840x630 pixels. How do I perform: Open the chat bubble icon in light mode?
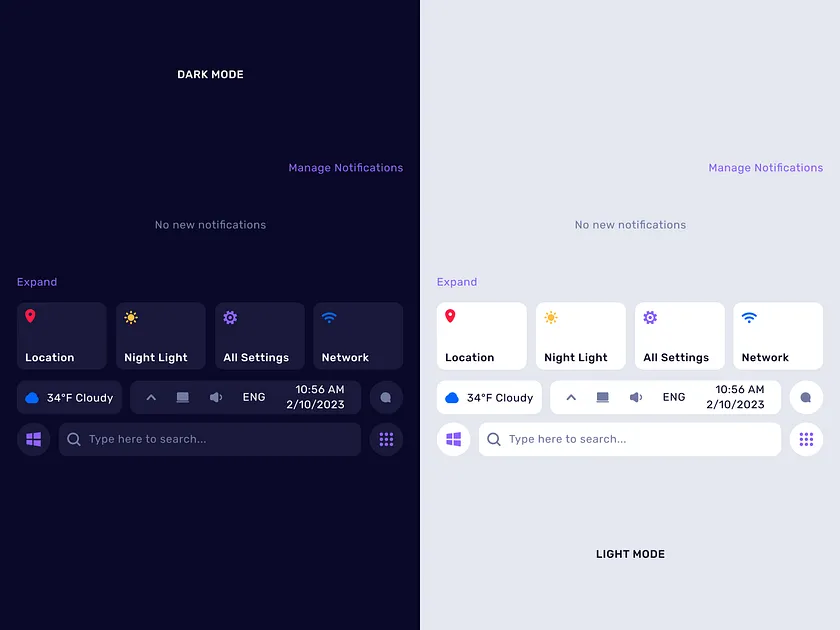[x=806, y=397]
